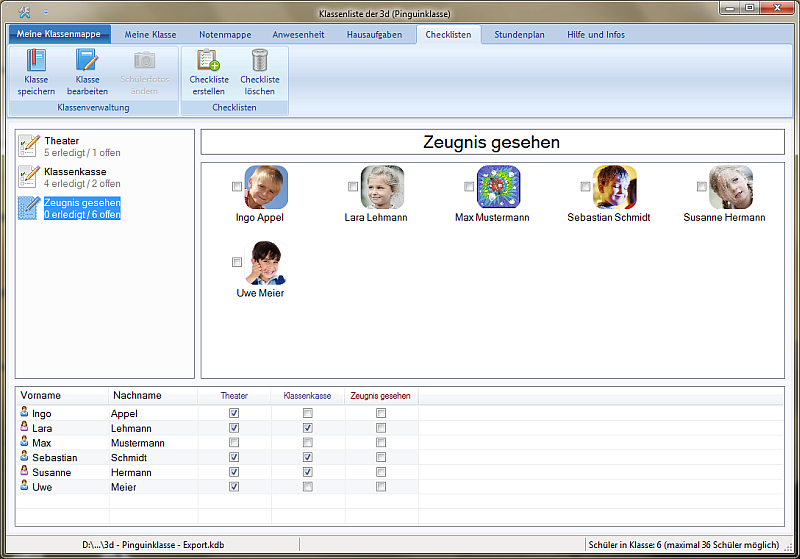Check Zeugnis gesehen for Uwe Meier in the table
Screen dimensions: 800x559
tap(381, 487)
